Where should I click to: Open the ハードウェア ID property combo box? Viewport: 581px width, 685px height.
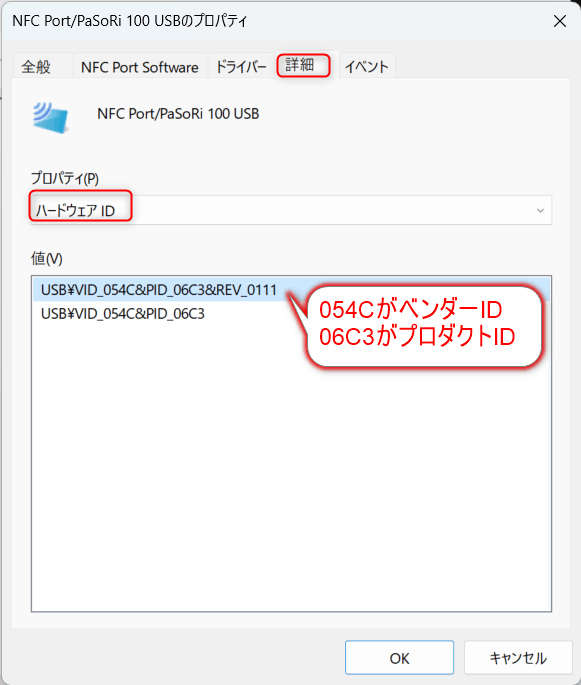click(x=291, y=210)
